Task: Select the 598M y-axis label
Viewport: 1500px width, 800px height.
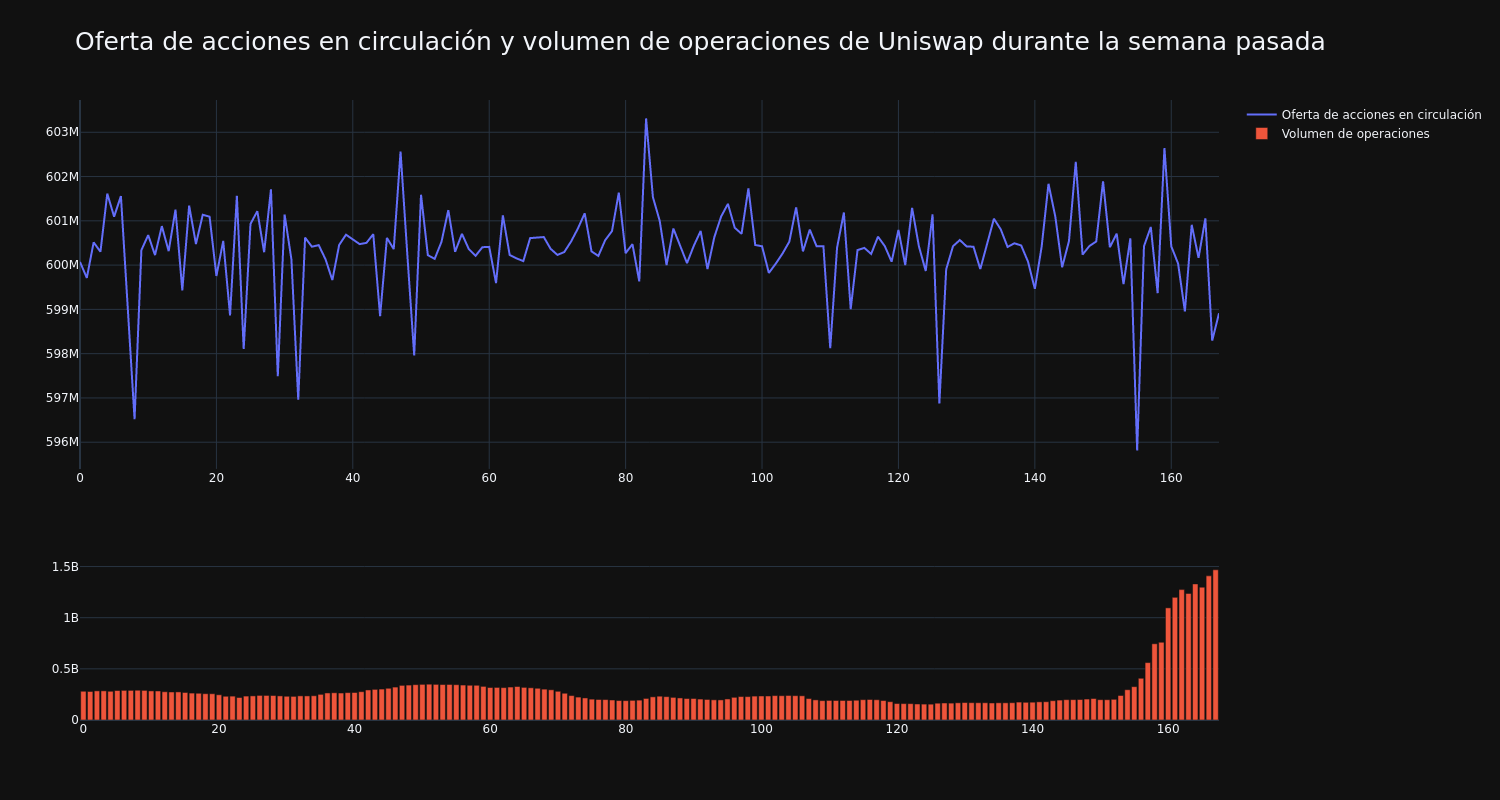Action: 62,353
